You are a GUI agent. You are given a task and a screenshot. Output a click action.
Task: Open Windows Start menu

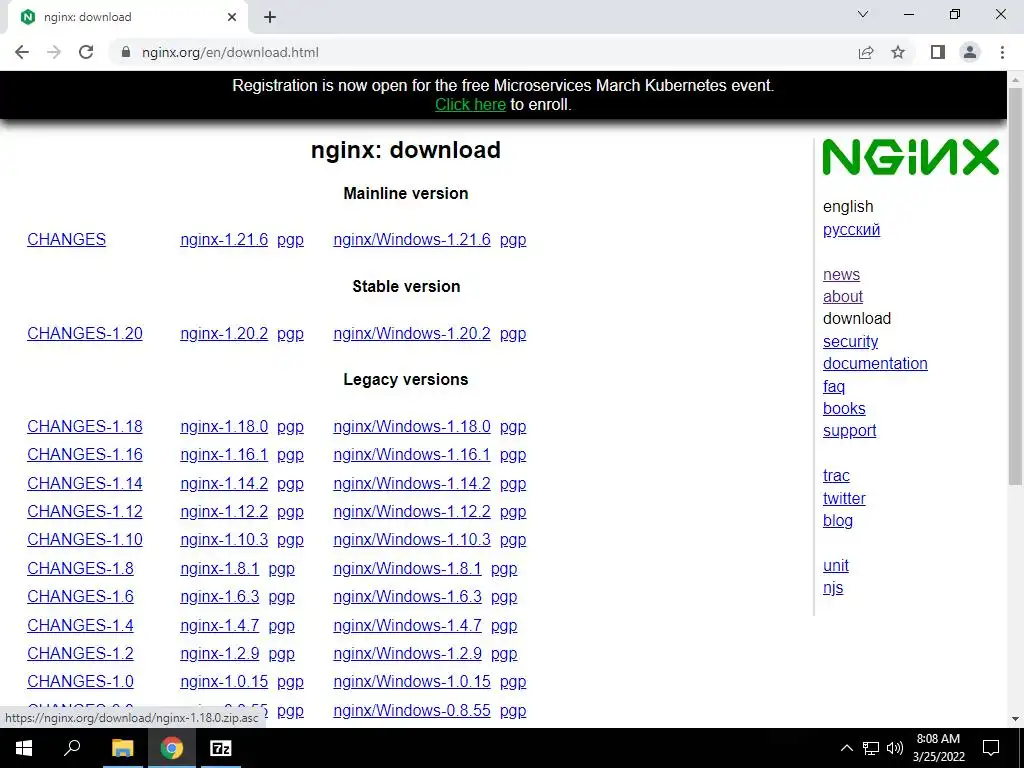[x=24, y=748]
